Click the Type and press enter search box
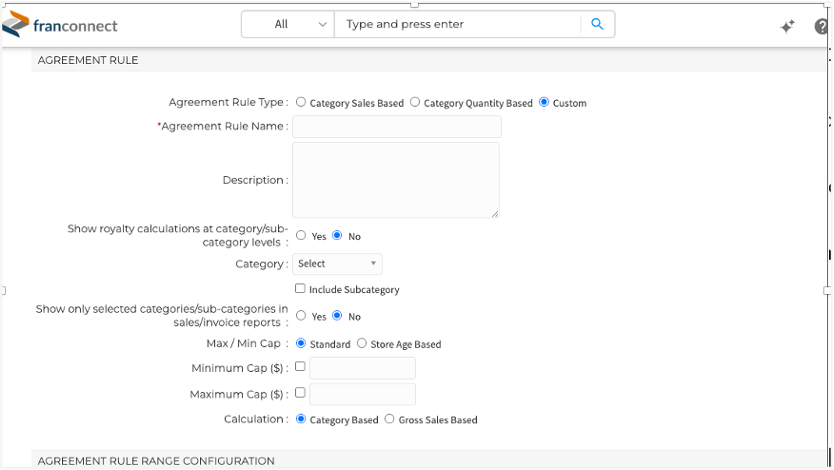The height and width of the screenshot is (470, 834). click(x=457, y=24)
